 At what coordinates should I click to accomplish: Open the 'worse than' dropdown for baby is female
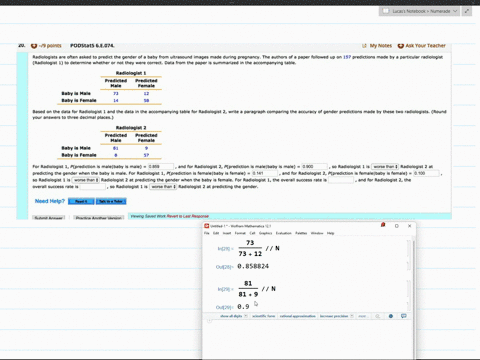coord(86,180)
